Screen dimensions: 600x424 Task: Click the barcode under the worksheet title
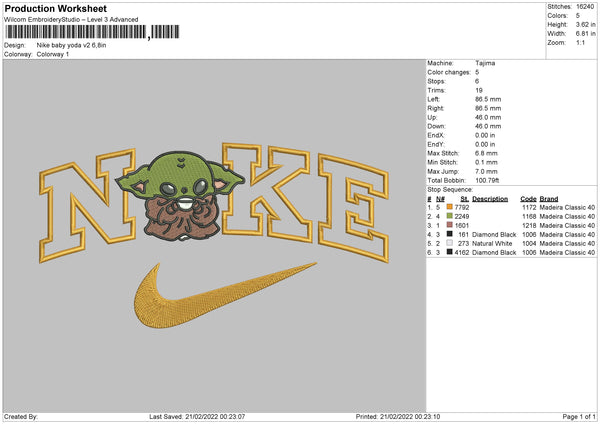click(92, 32)
